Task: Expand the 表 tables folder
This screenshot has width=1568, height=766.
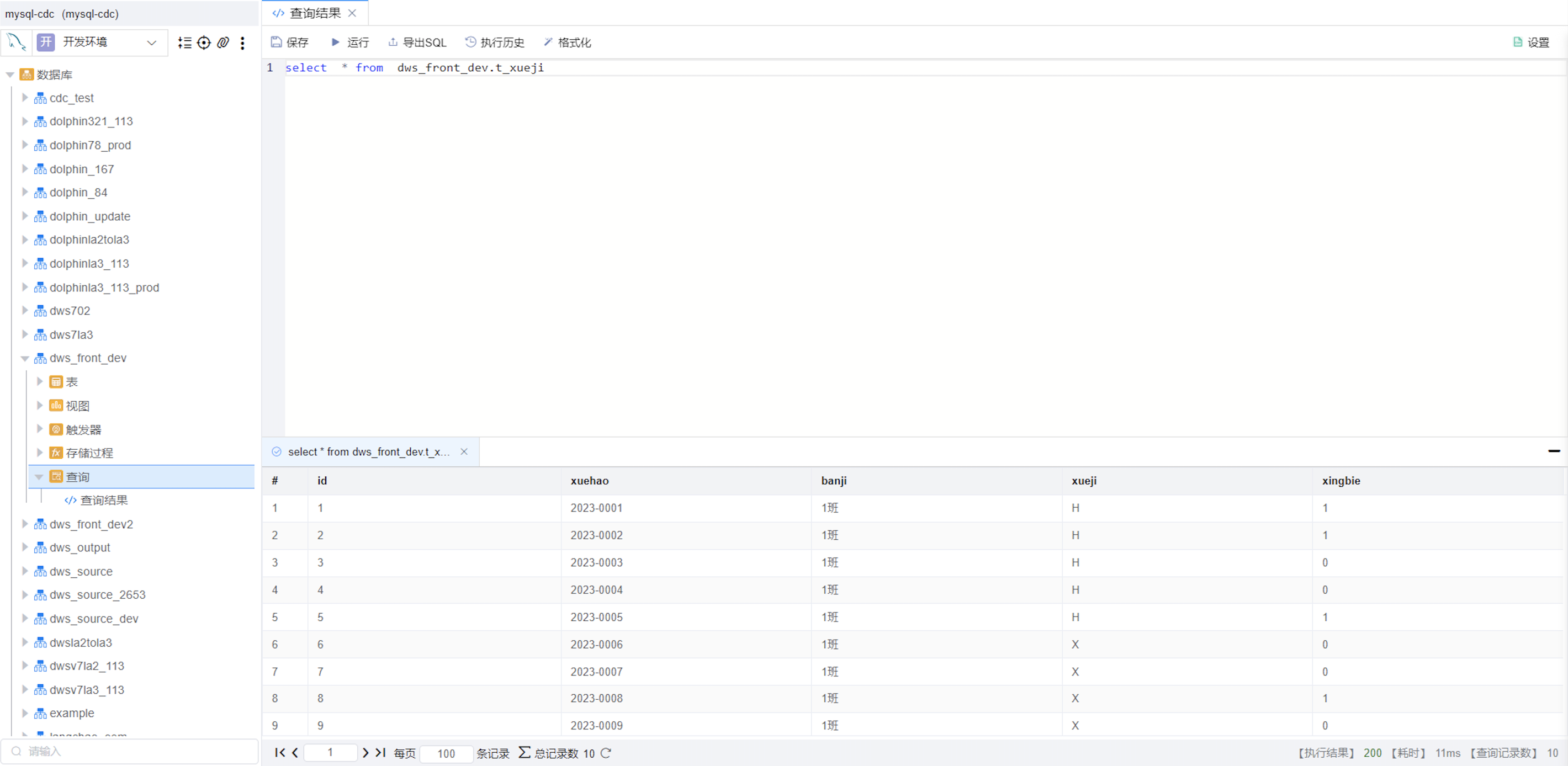Action: point(40,381)
